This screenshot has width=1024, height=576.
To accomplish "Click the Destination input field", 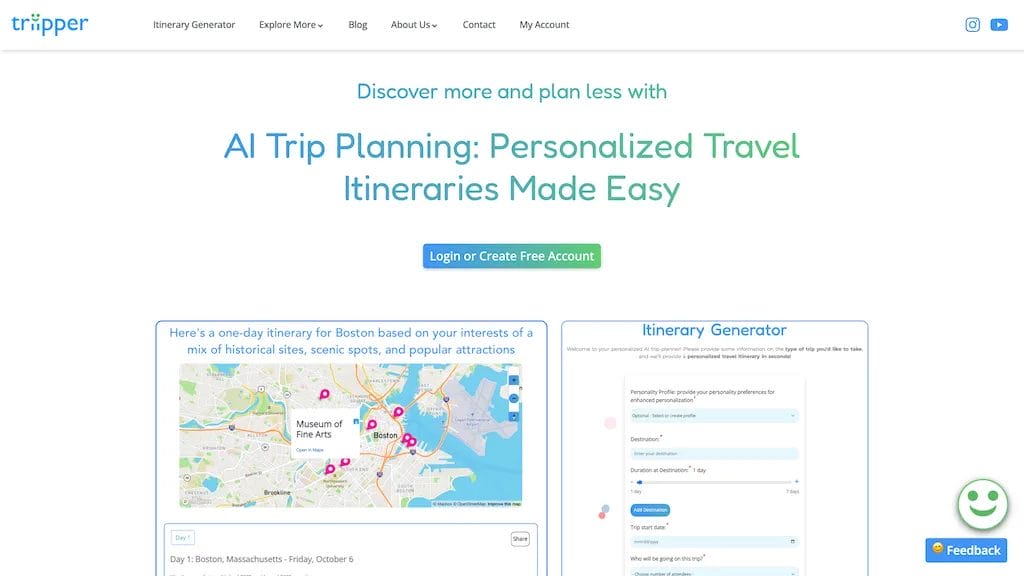I will point(714,453).
